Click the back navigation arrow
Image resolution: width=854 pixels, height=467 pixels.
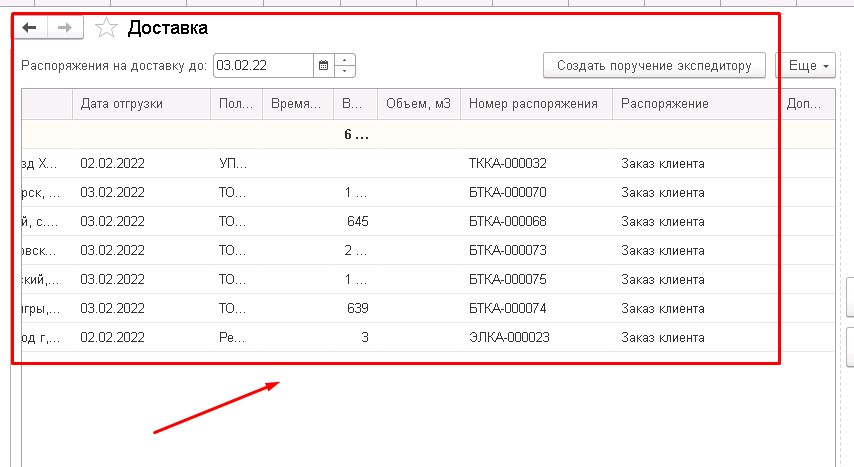[30, 28]
